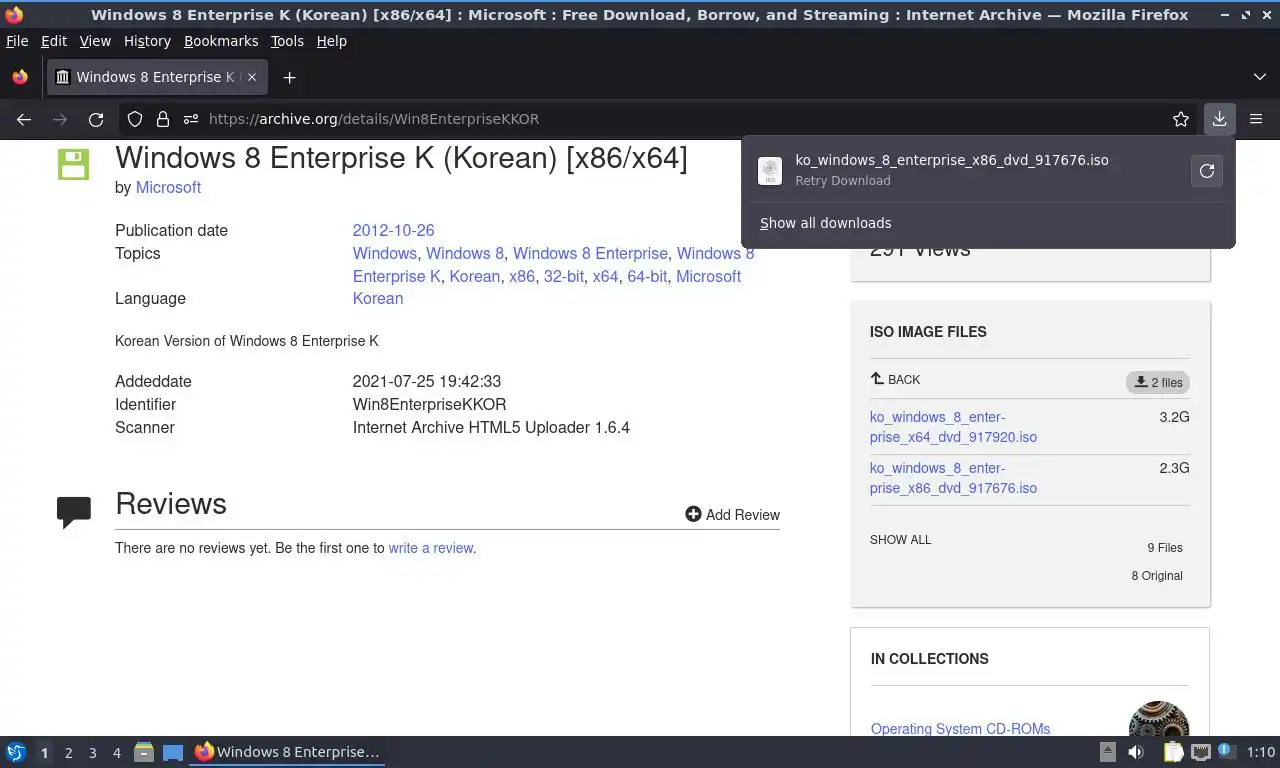The width and height of the screenshot is (1280, 768).
Task: Select the Addeddate value 2021-07-25 19:42:33
Action: 427,381
